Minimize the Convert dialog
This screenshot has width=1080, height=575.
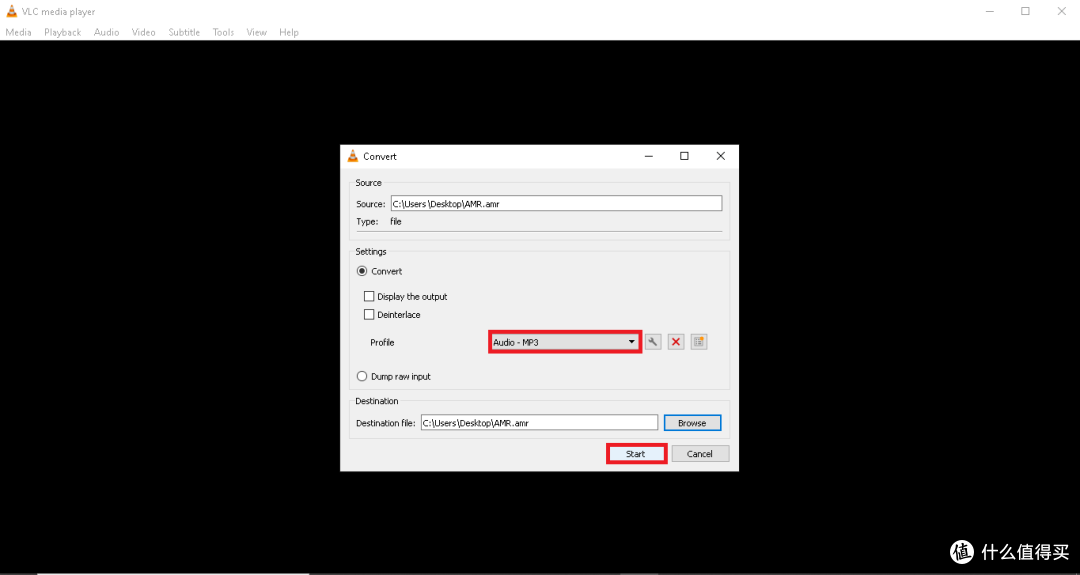649,156
